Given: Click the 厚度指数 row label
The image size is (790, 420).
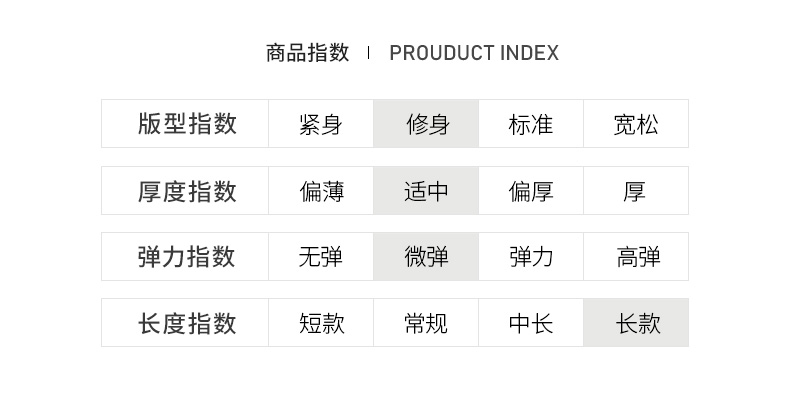Looking at the screenshot, I should 186,191.
